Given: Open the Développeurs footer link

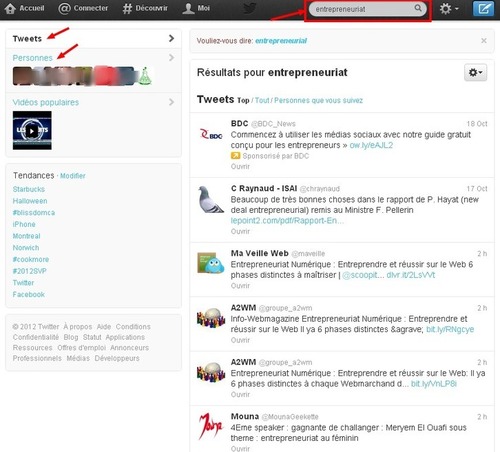Looking at the screenshot, I should (117, 358).
